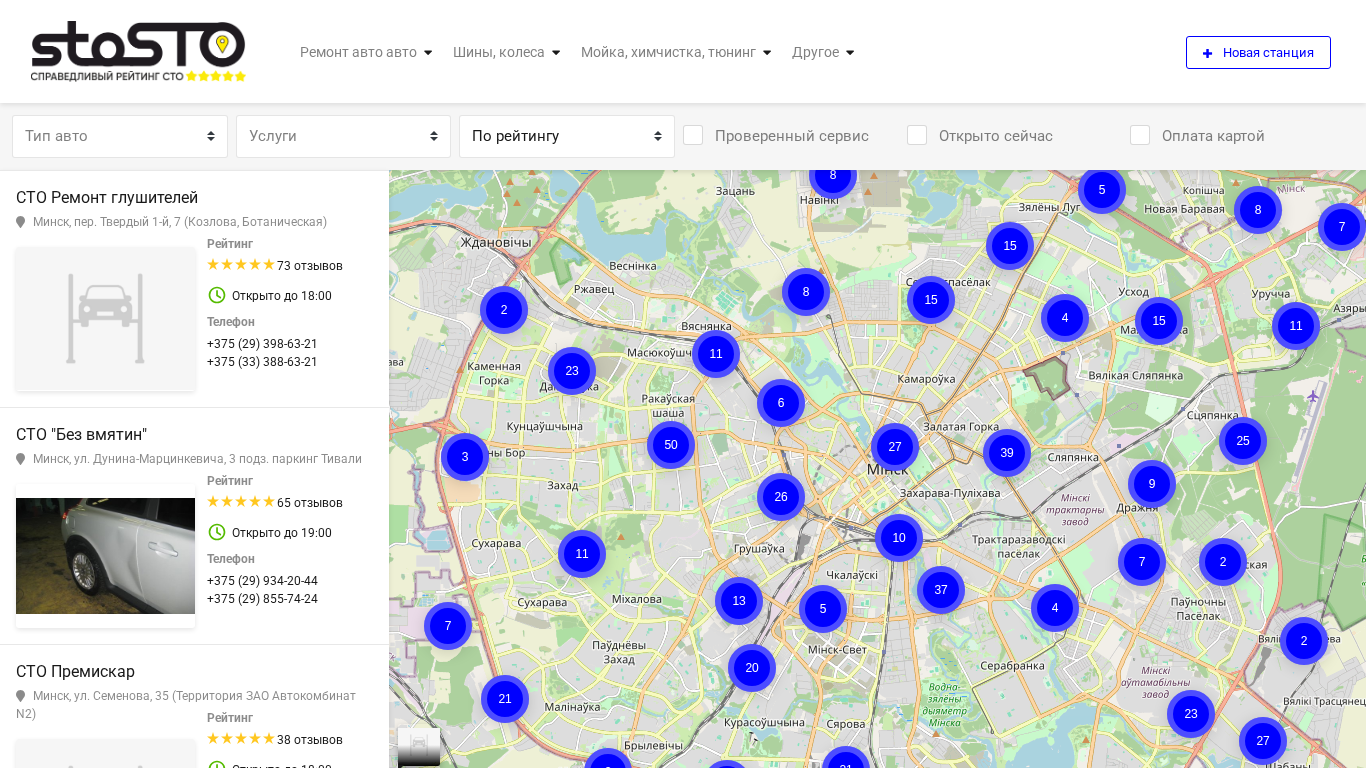Open the По рейтингу sorting dropdown
Viewport: 1366px width, 768px height.
coord(566,136)
